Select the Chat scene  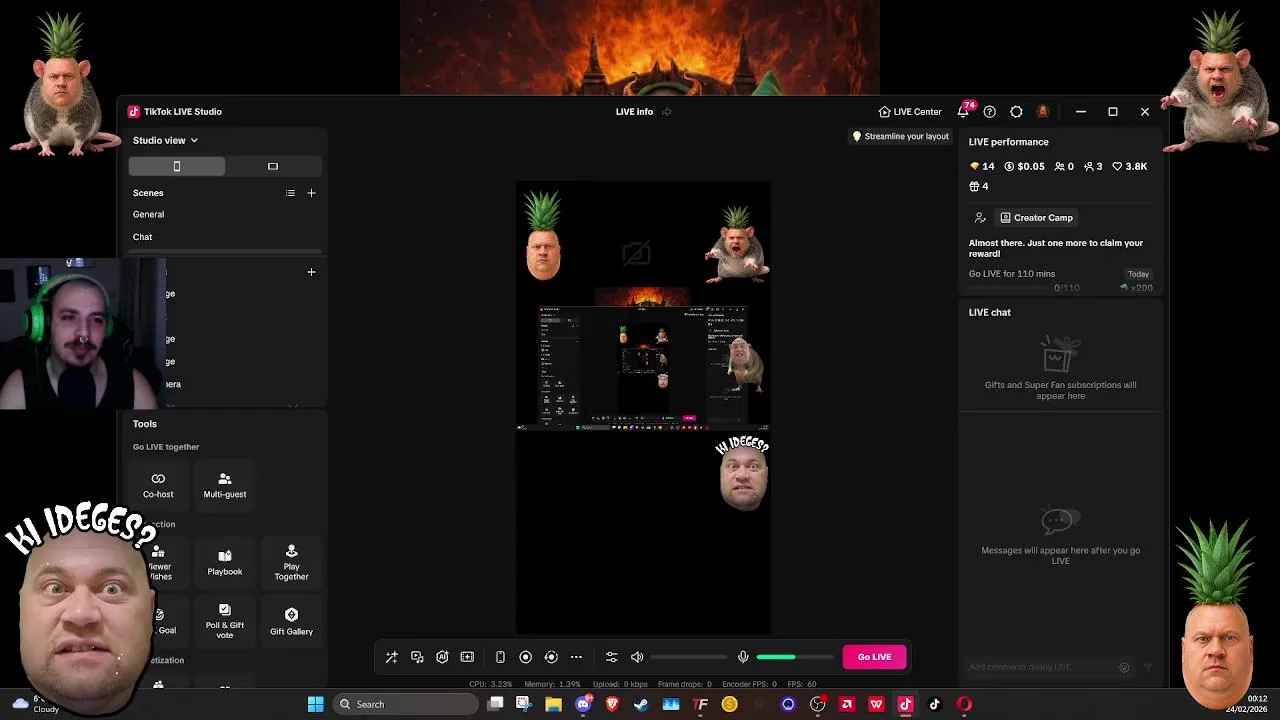pyautogui.click(x=143, y=237)
